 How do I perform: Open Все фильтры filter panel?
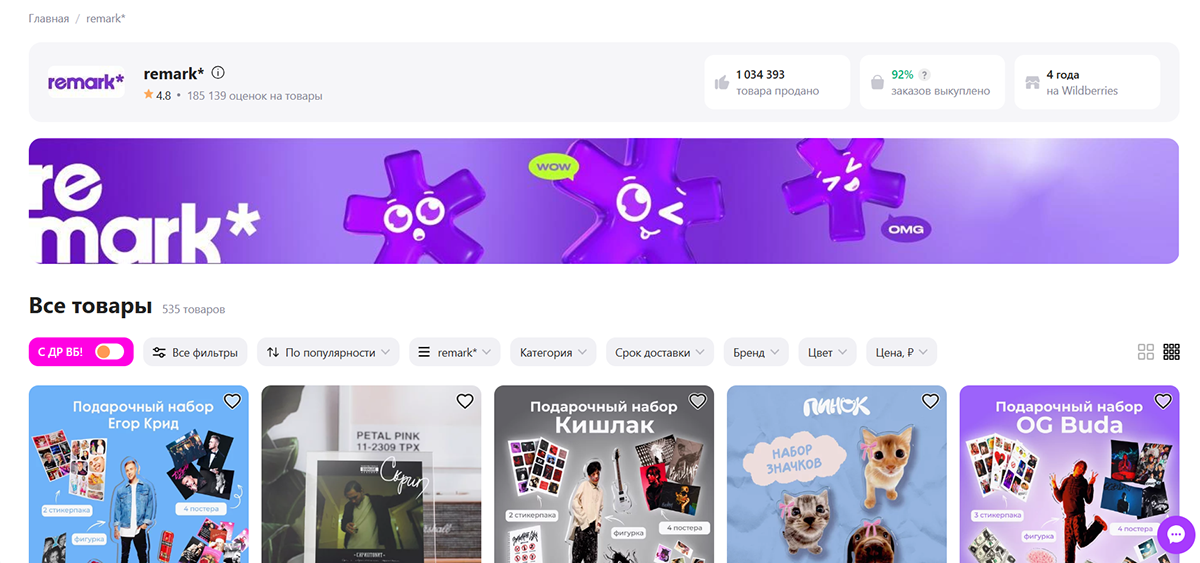(196, 352)
